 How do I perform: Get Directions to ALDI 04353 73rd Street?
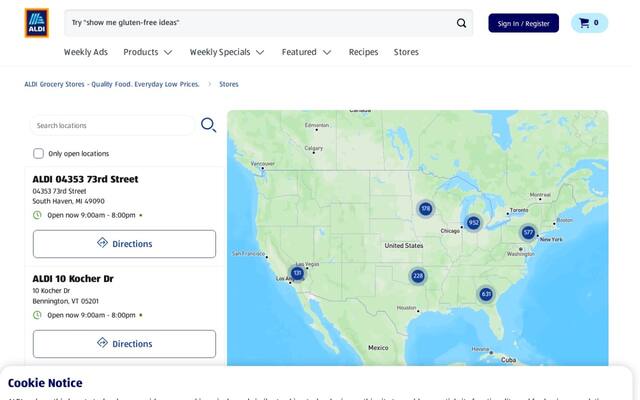click(x=124, y=244)
